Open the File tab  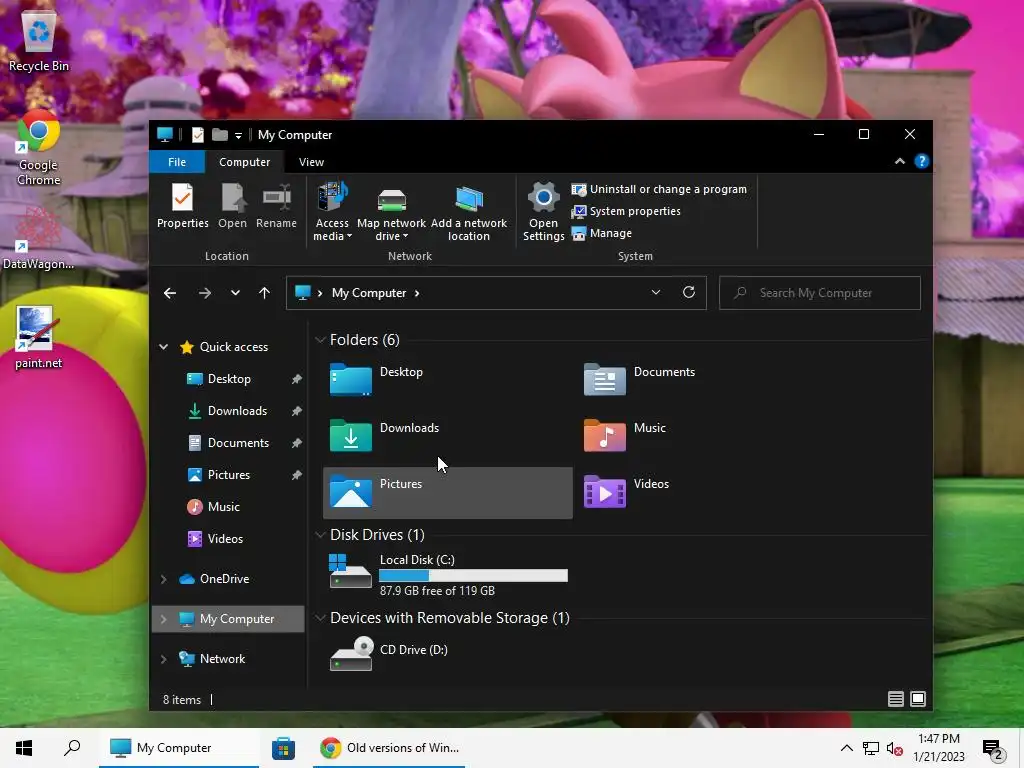click(x=177, y=162)
